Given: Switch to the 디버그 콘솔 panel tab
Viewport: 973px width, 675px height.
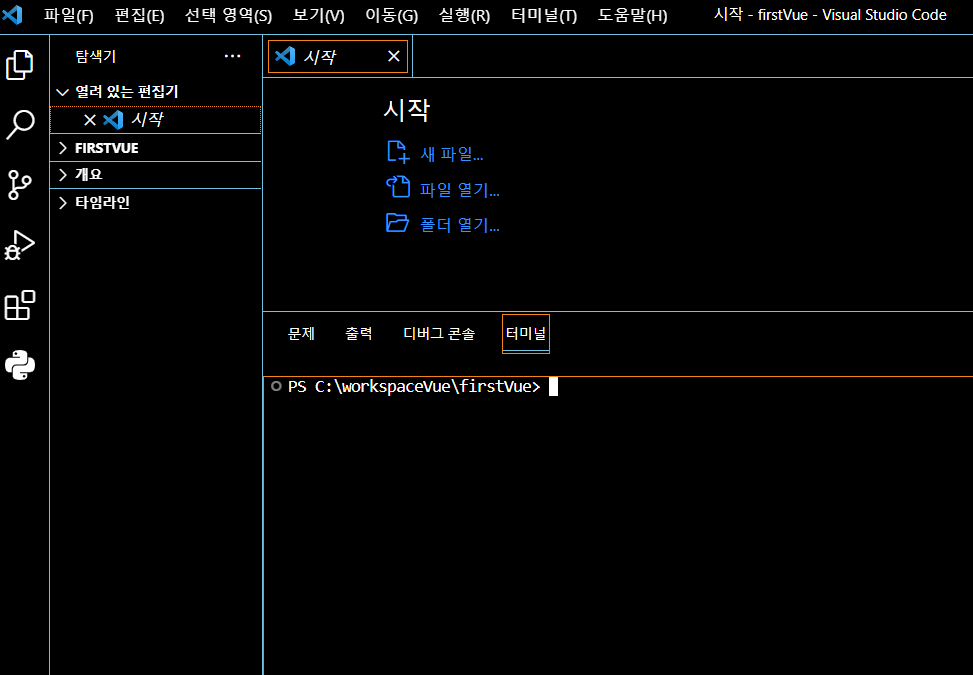Looking at the screenshot, I should tap(439, 334).
